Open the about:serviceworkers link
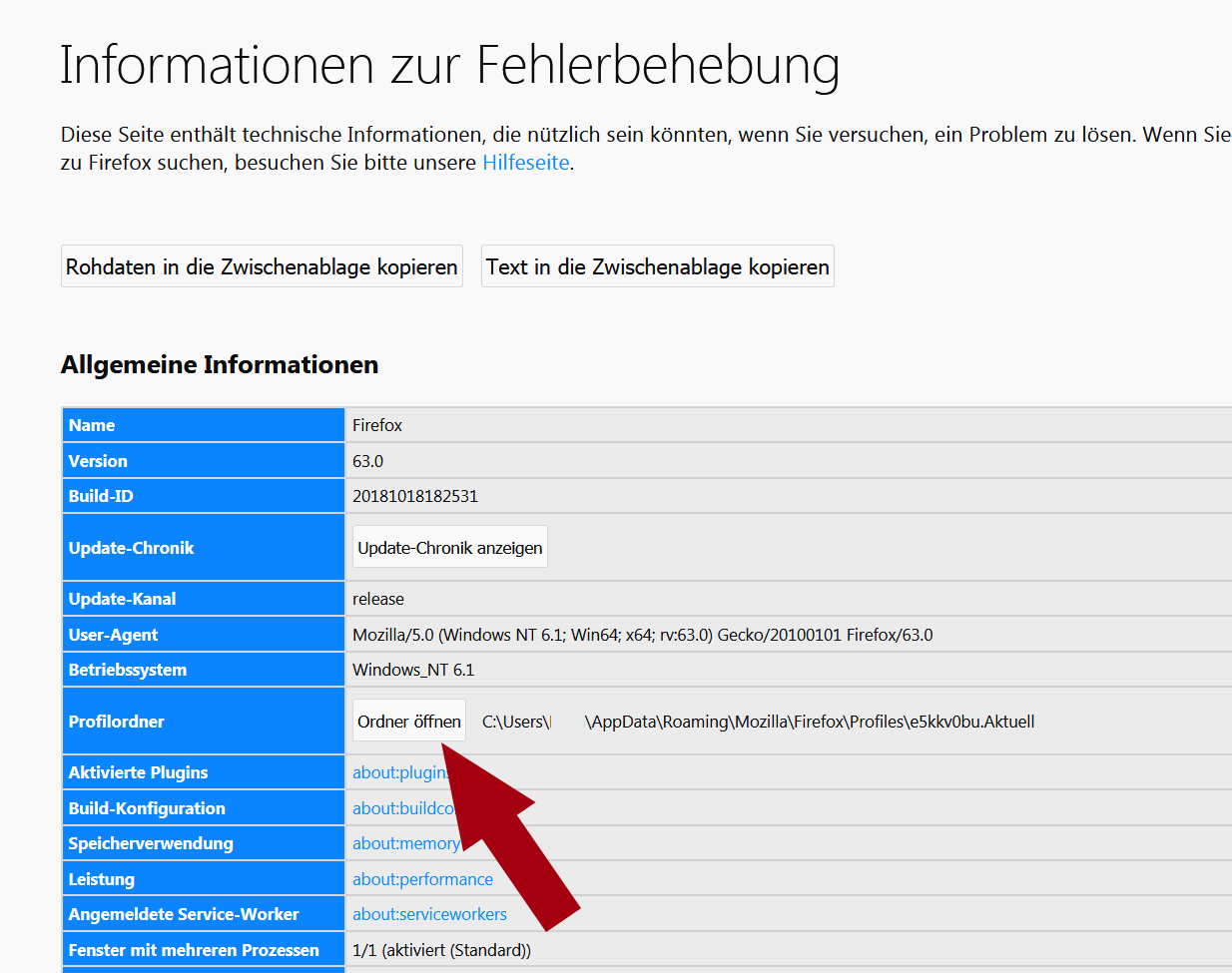 point(429,914)
